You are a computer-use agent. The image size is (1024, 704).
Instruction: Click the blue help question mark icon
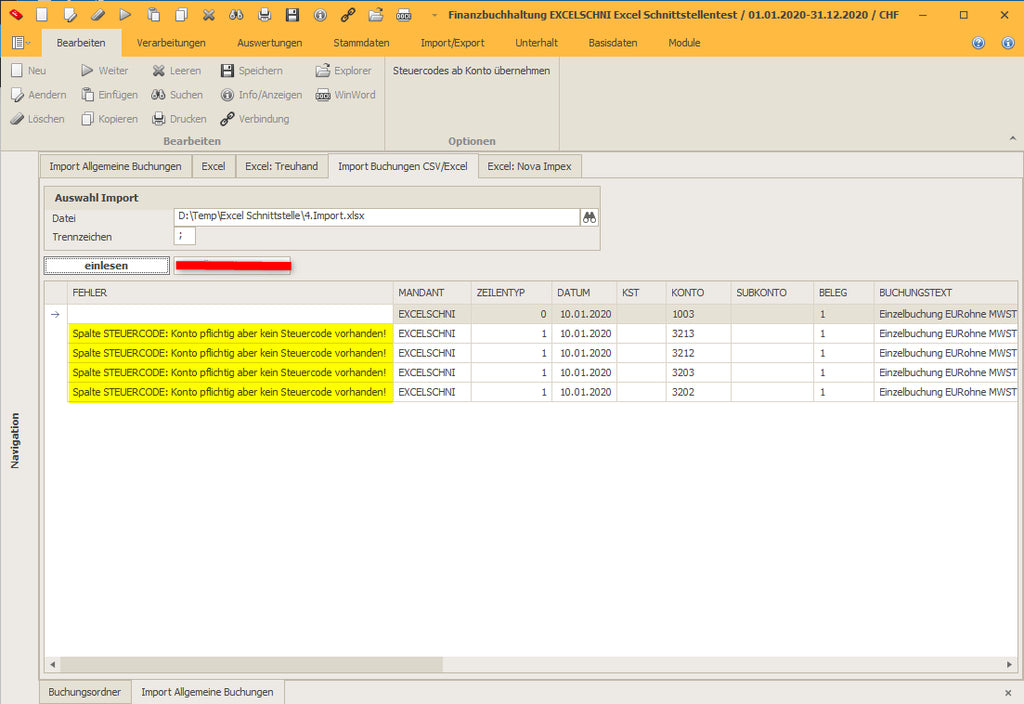pos(978,43)
